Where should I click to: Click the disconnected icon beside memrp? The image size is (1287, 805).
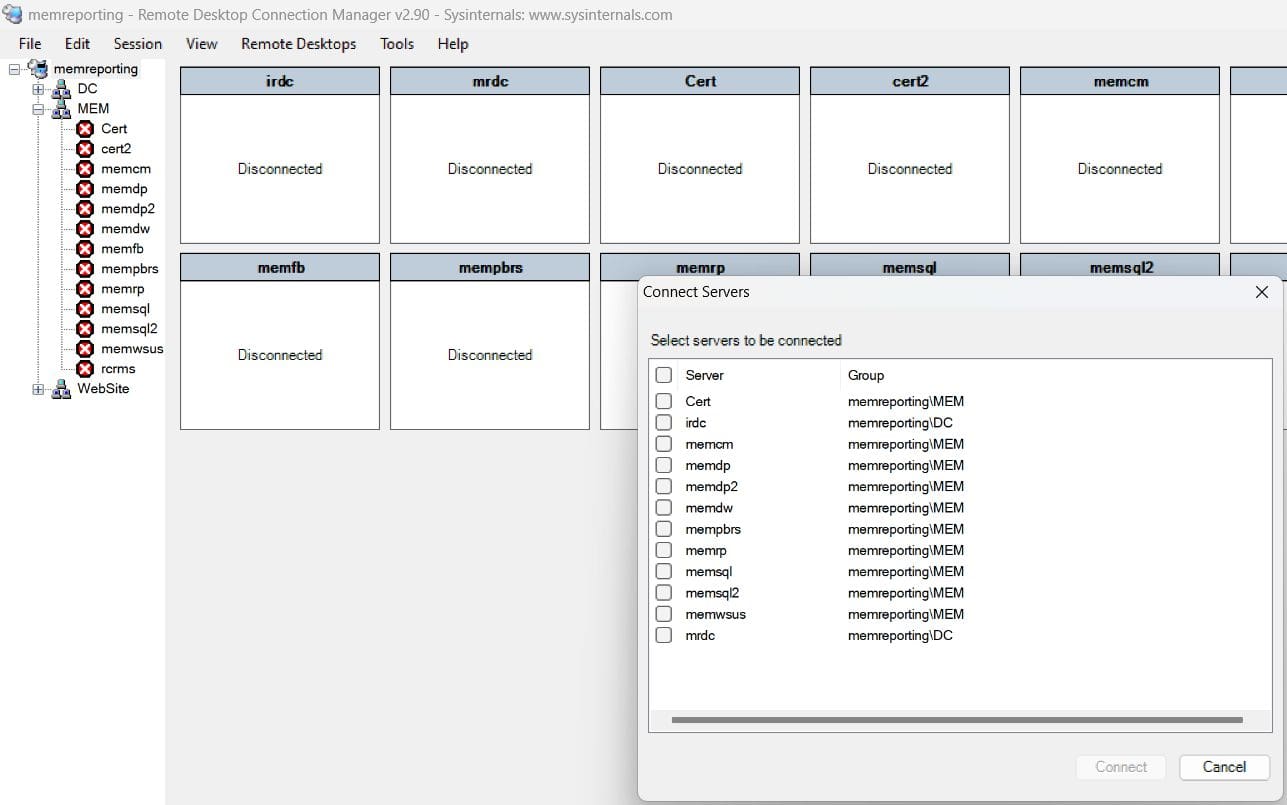[85, 289]
